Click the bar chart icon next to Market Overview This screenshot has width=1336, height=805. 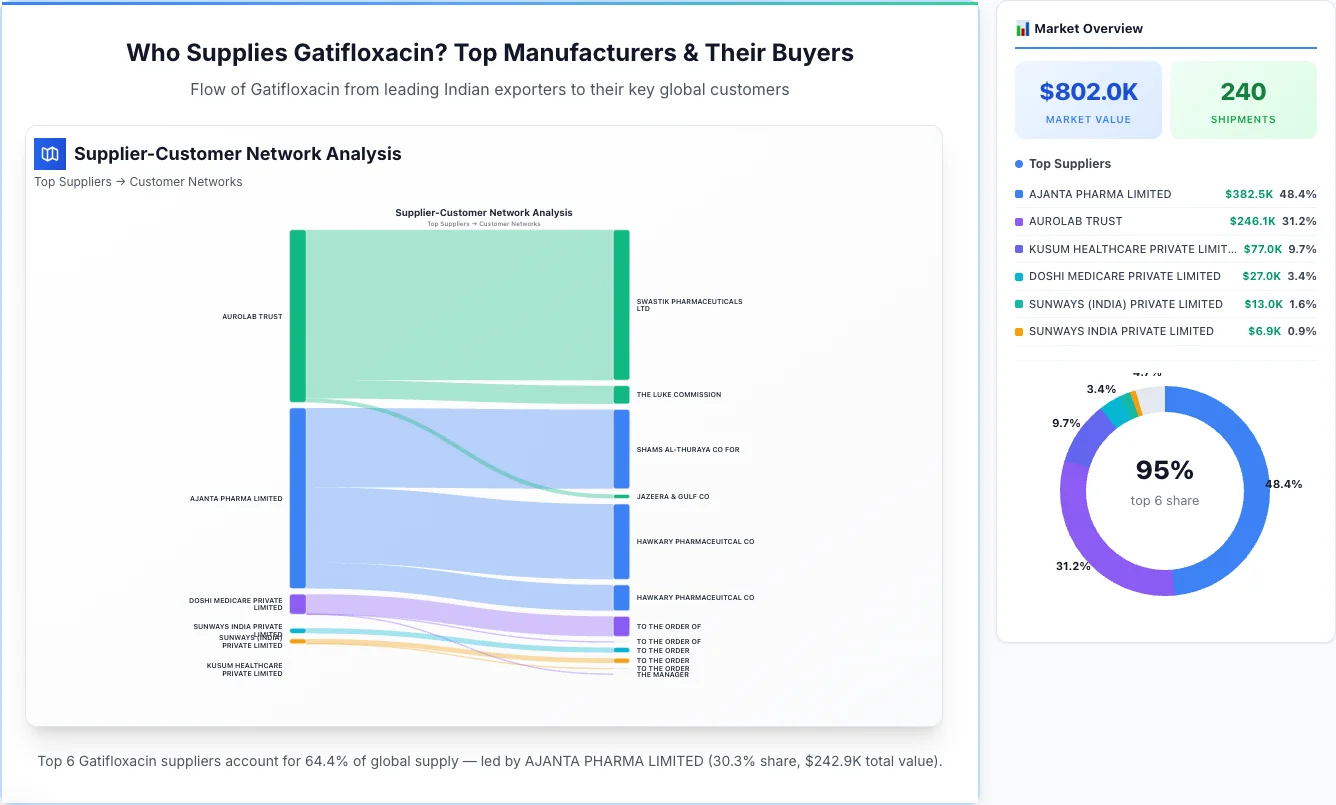1022,28
